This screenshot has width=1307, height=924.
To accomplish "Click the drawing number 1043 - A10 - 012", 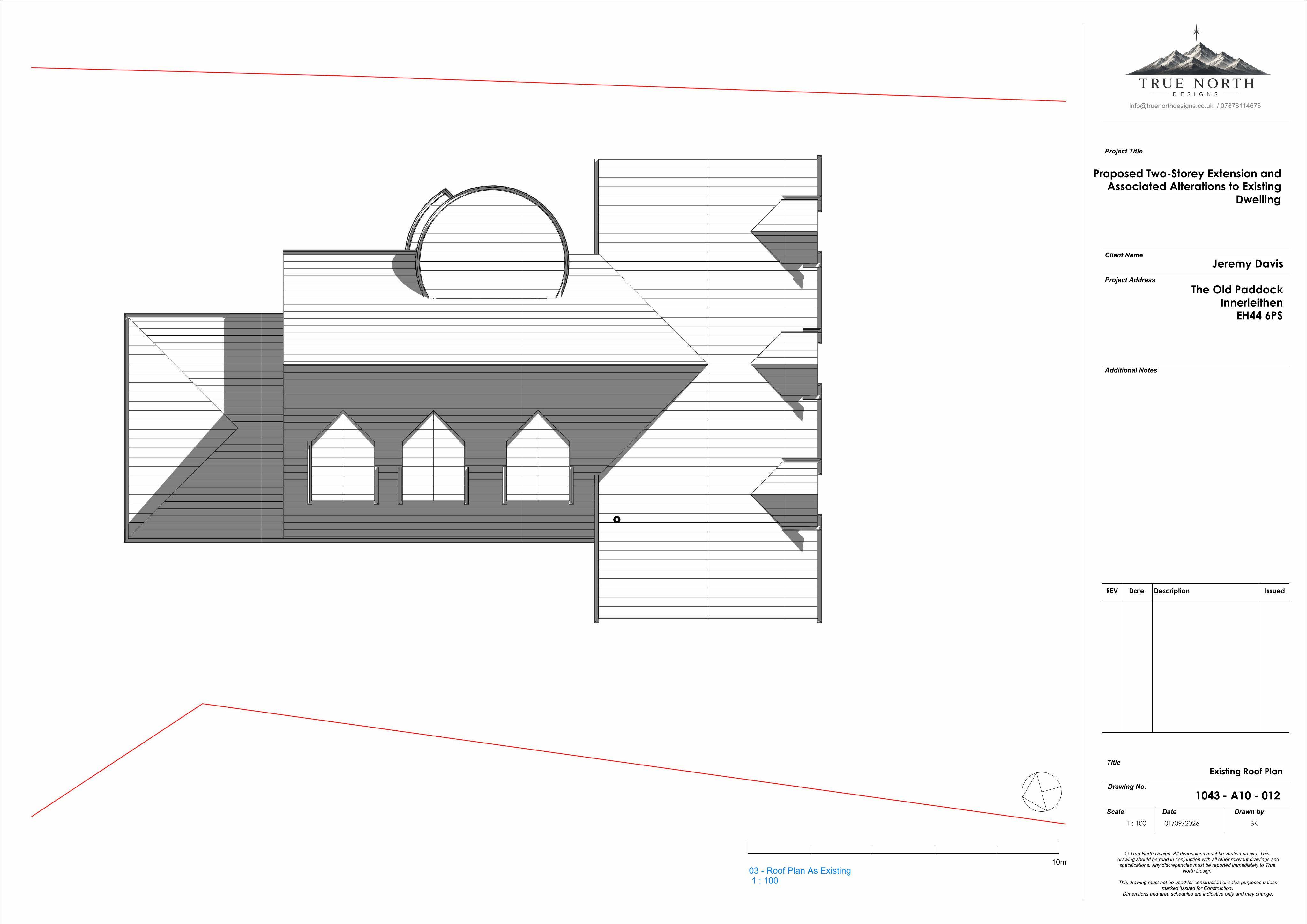I will (x=1237, y=795).
